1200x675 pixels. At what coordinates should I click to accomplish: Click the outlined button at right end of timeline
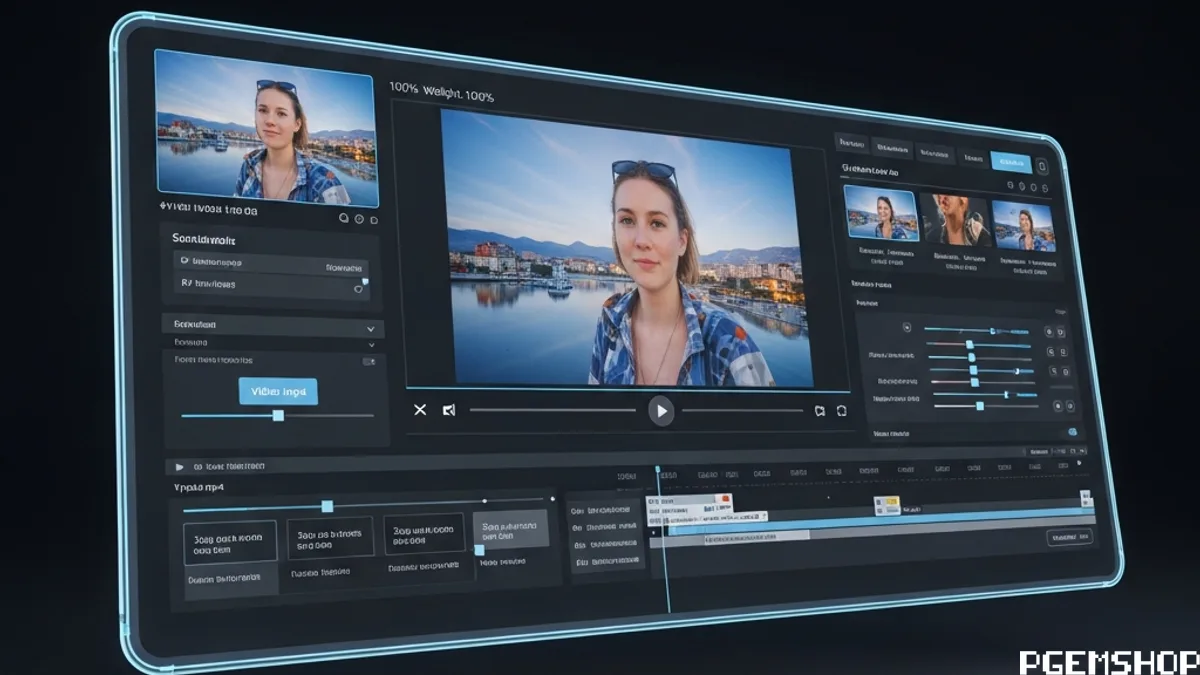point(1069,537)
